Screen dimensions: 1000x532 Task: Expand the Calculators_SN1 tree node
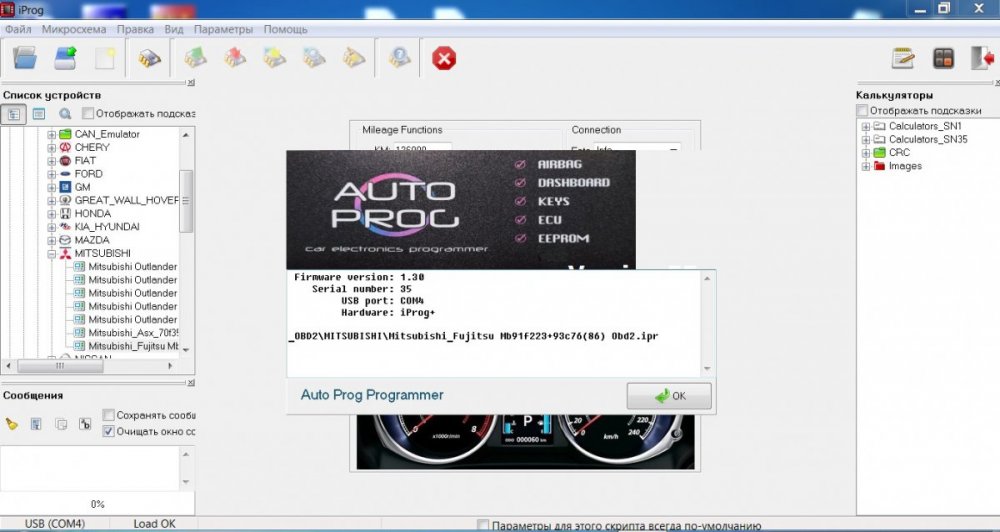865,127
